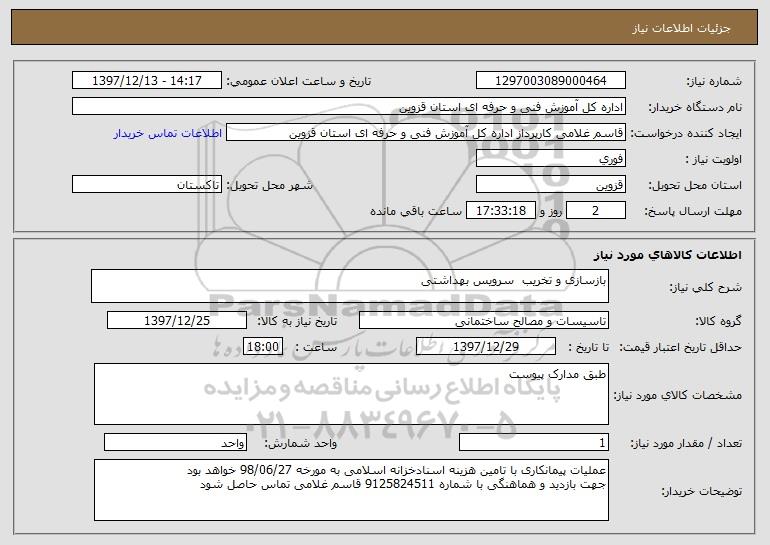Click the اولویت نیاز label
Screen dimensions: 770x545
coord(714,159)
